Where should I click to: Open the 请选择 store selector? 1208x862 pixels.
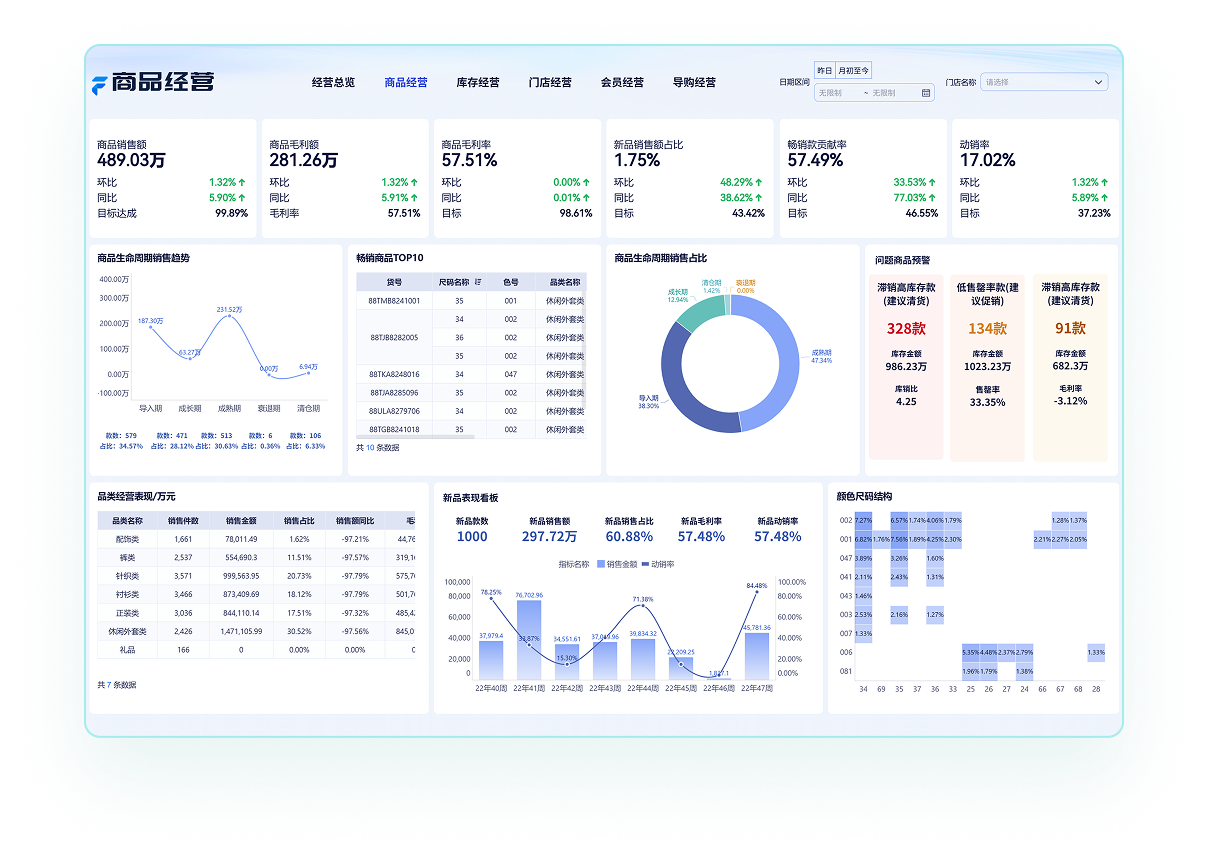(x=1044, y=83)
